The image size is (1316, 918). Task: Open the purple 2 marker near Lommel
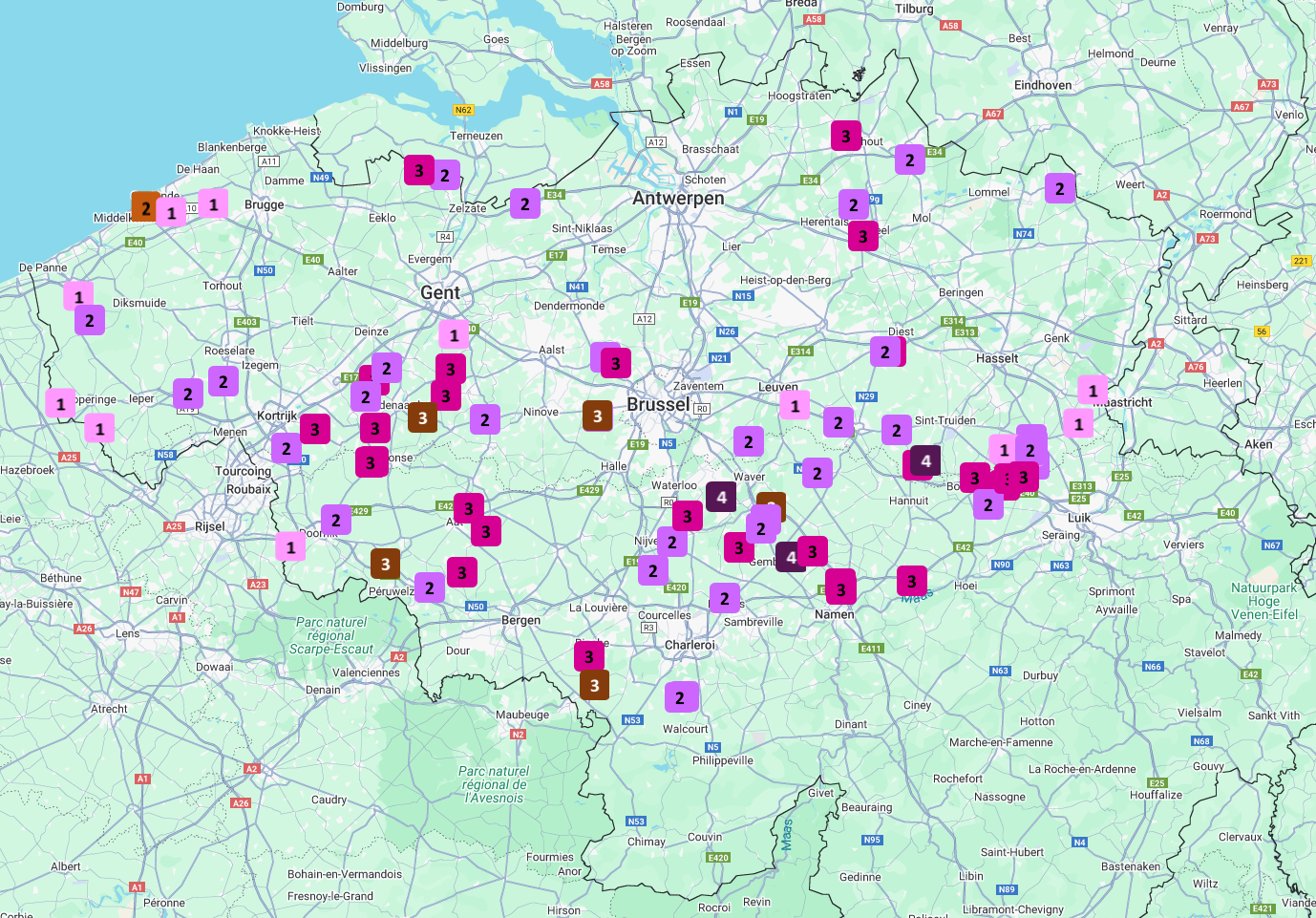pyautogui.click(x=1059, y=189)
